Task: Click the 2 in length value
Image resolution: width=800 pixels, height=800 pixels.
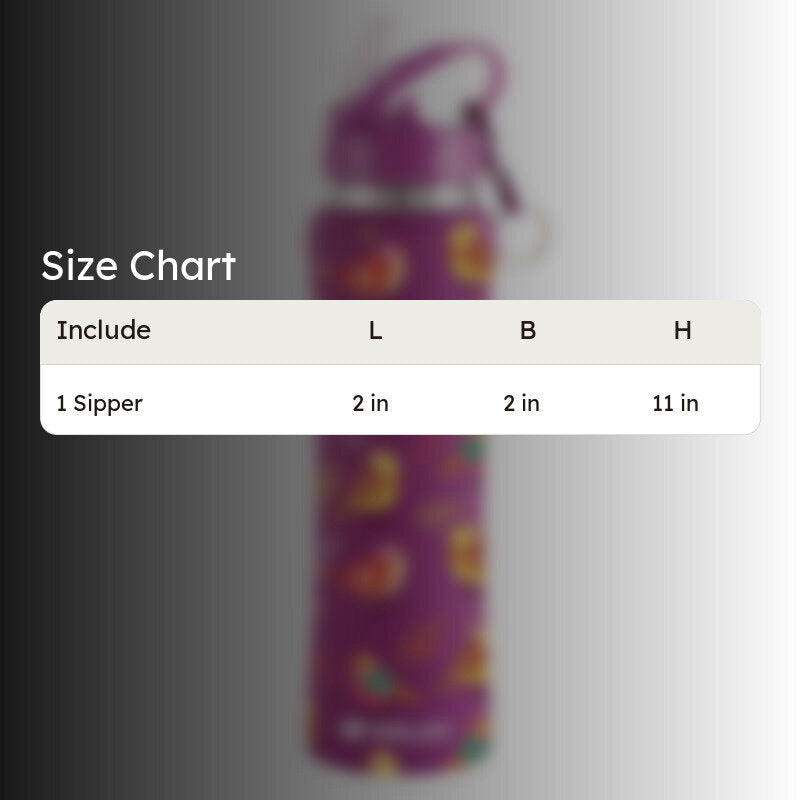Action: pos(370,404)
